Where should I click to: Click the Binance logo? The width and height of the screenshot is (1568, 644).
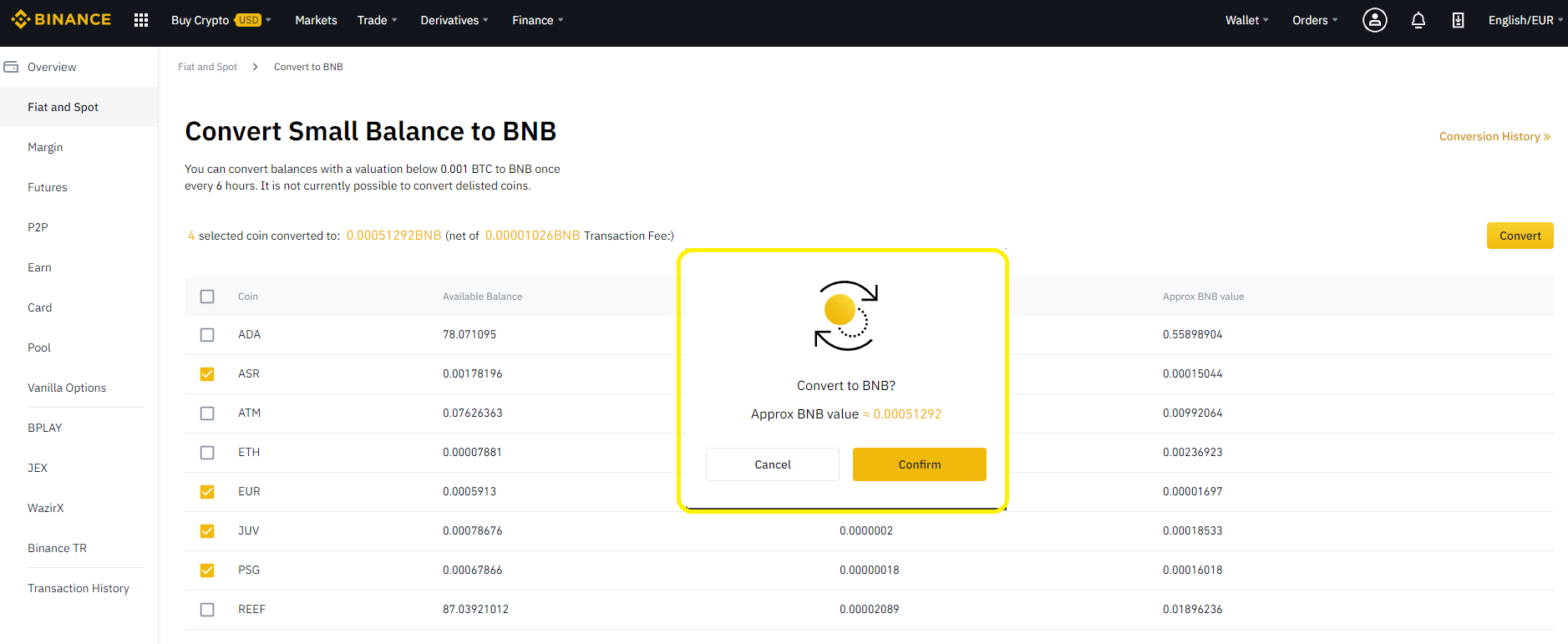(x=61, y=19)
